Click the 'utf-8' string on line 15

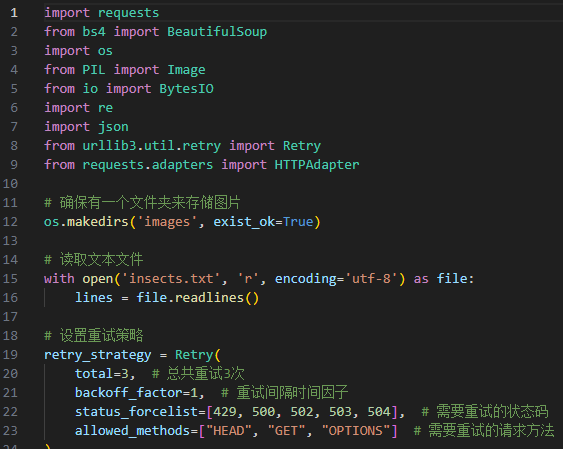(x=371, y=279)
